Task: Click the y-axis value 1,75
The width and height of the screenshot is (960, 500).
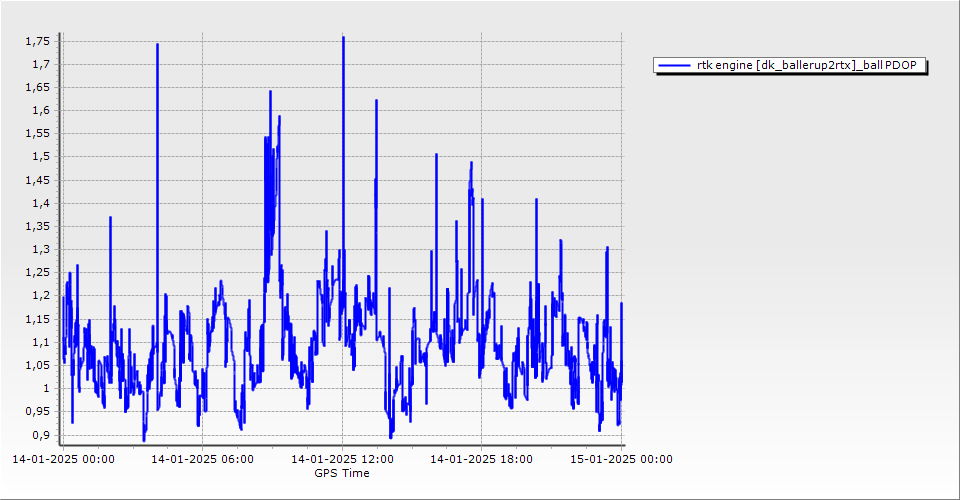Action: tap(37, 41)
